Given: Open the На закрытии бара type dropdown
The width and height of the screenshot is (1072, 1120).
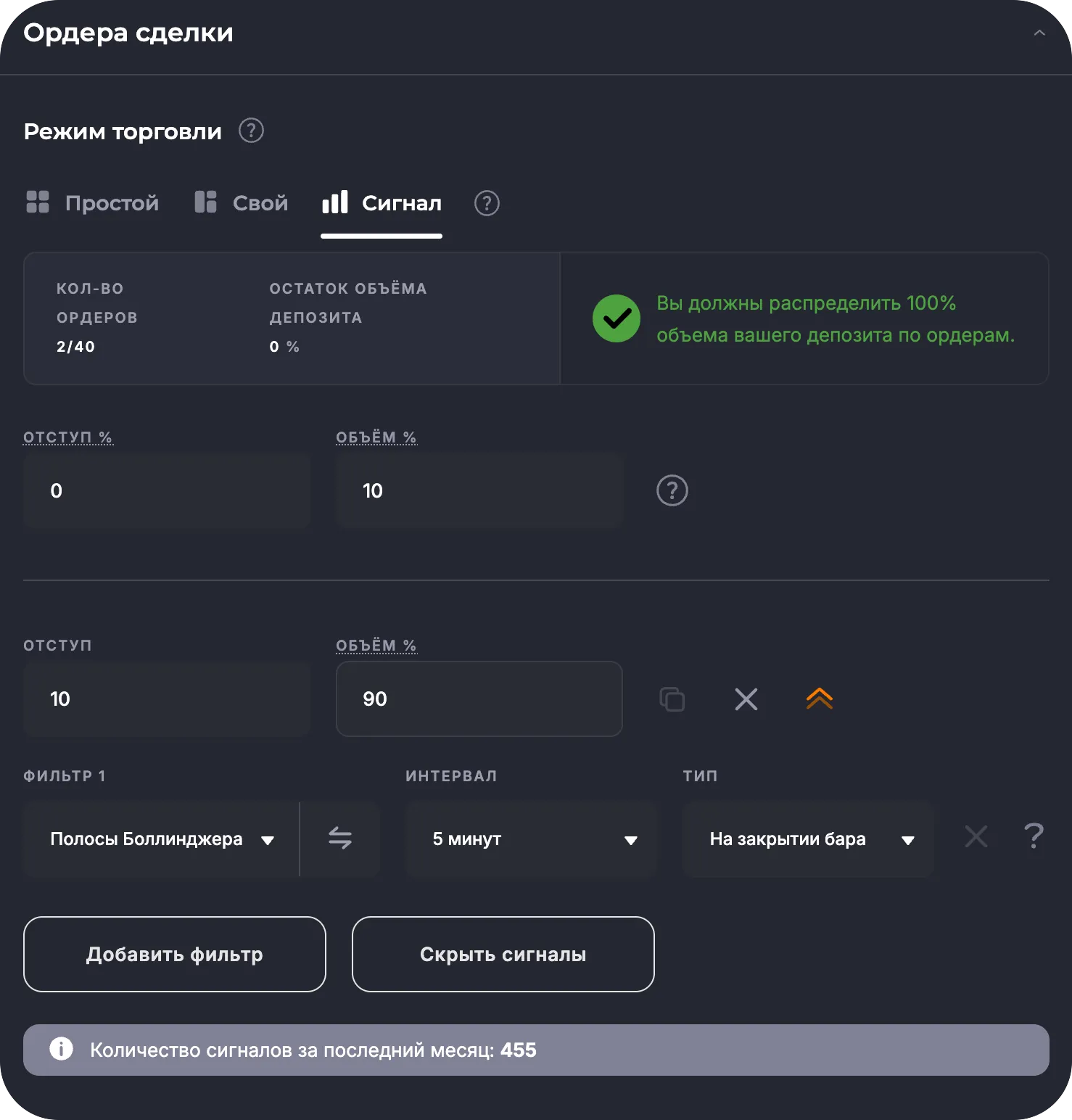Looking at the screenshot, I should [x=809, y=839].
